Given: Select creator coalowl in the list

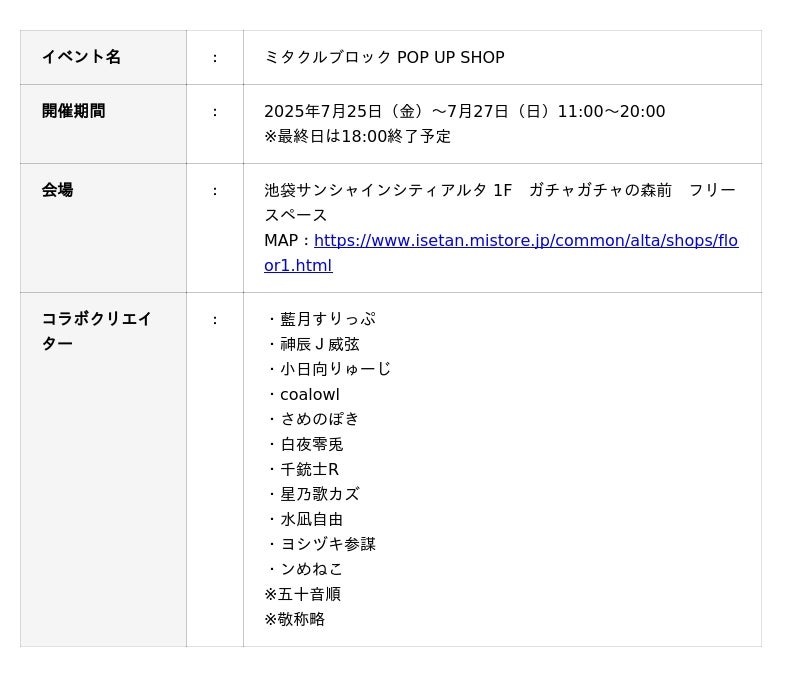Looking at the screenshot, I should point(309,394).
